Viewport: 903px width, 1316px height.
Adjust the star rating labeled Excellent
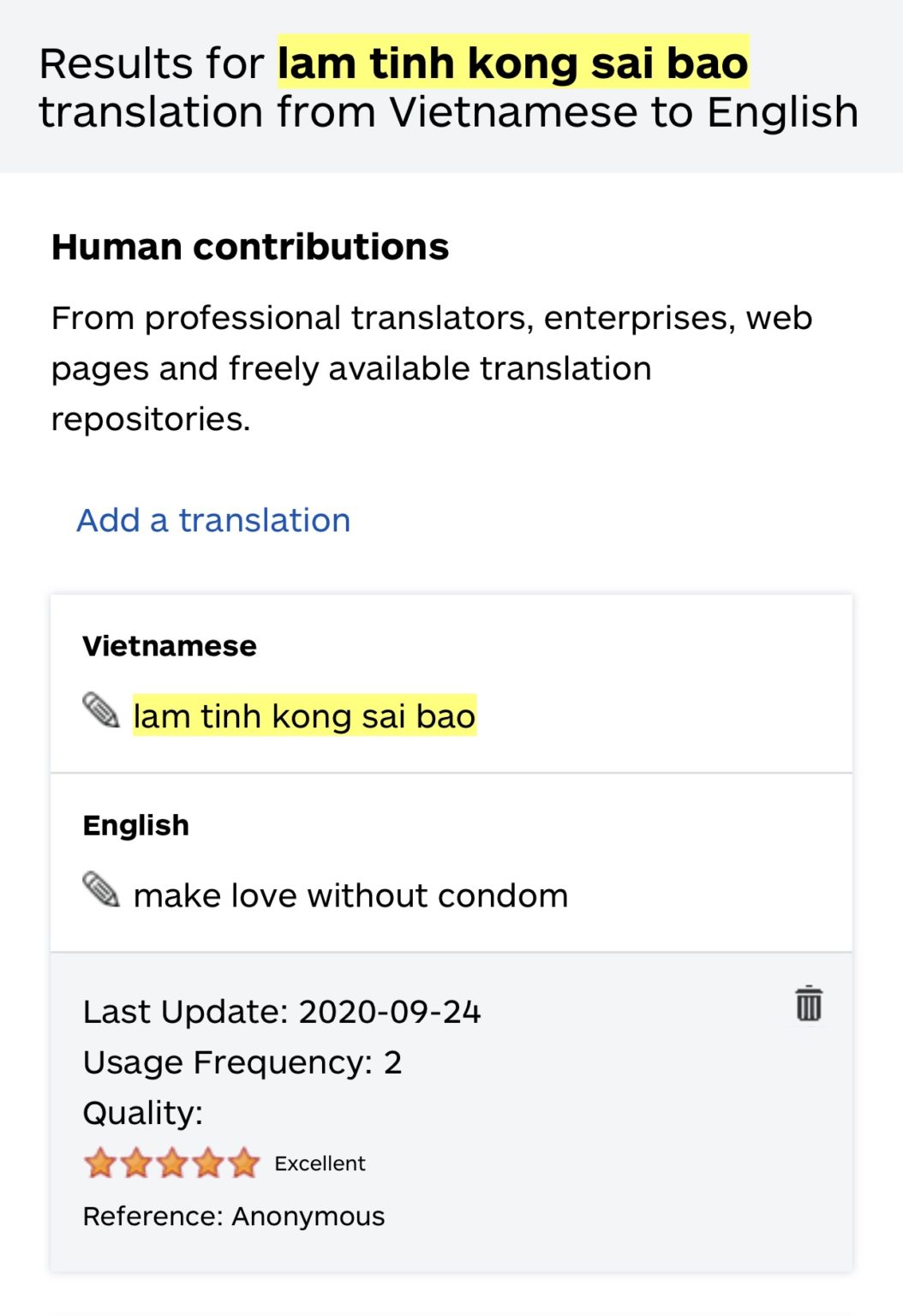pyautogui.click(x=171, y=1163)
